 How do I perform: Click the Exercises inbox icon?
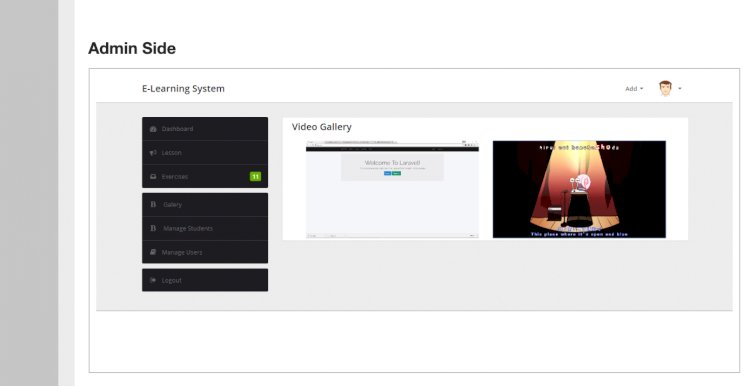click(x=153, y=176)
